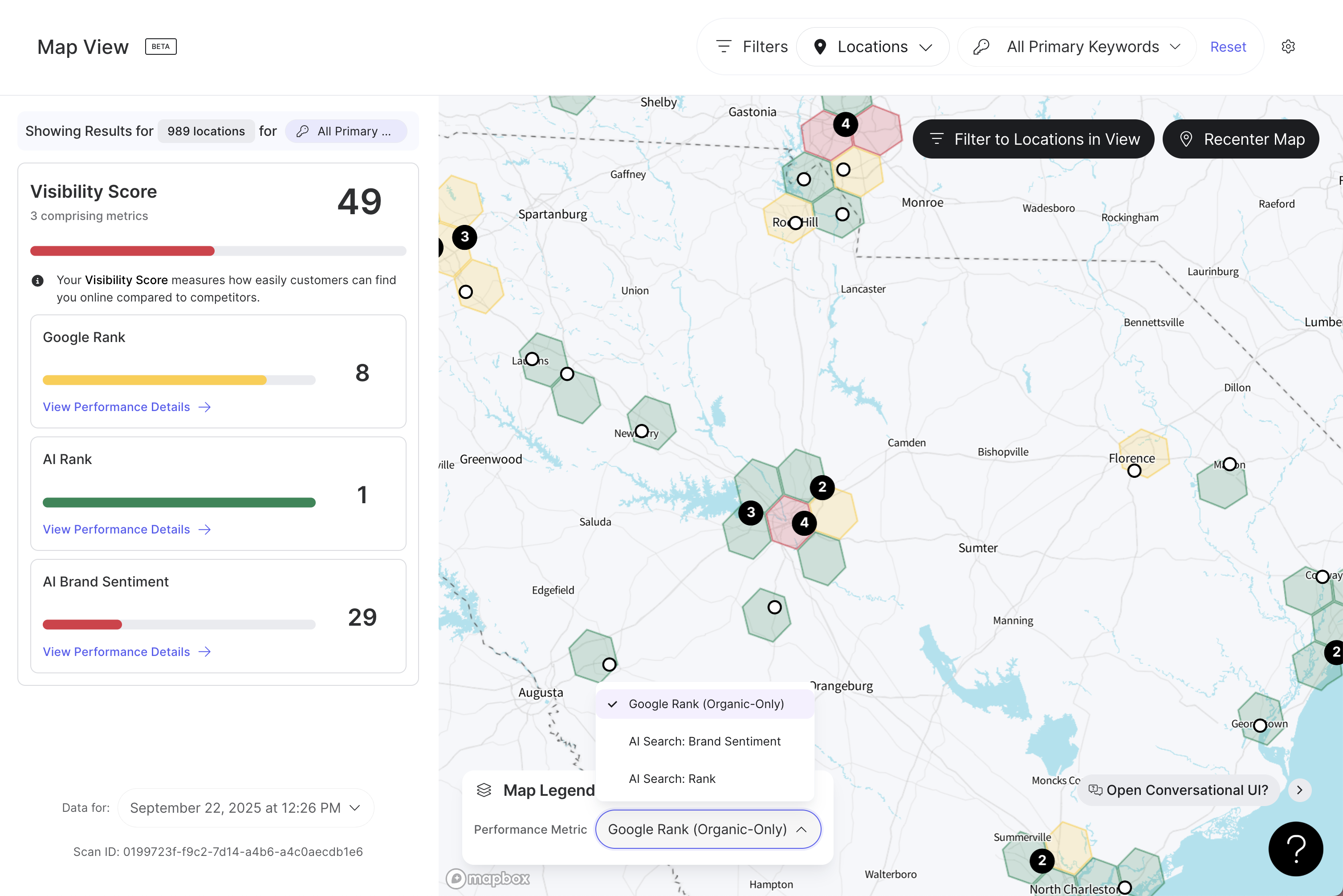Expand panel with right chevron arrow

tap(1300, 790)
